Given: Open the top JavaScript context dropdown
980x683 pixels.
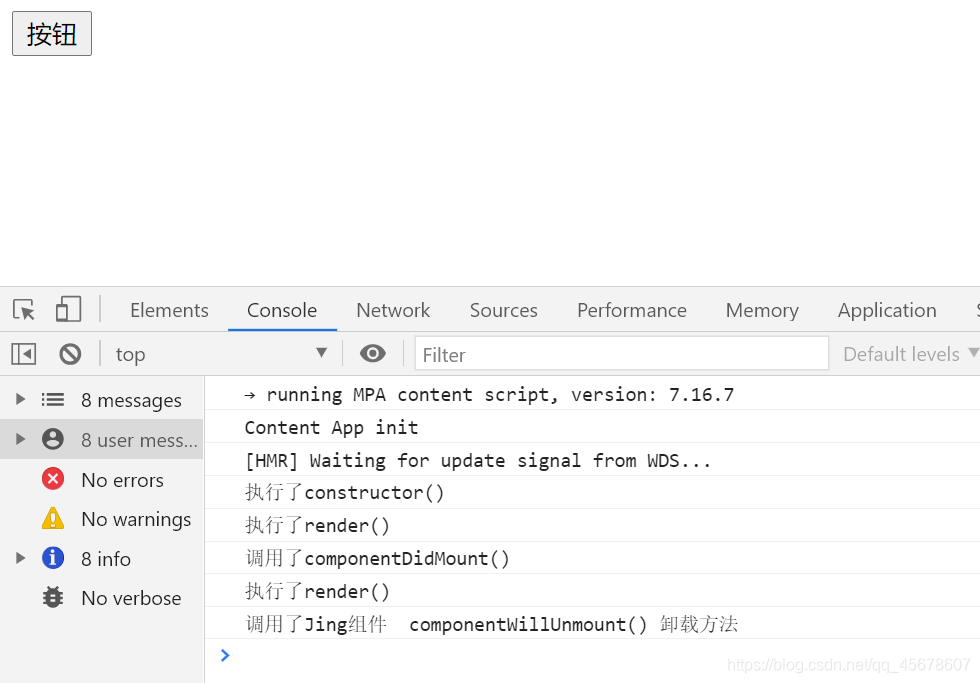Looking at the screenshot, I should pos(221,354).
